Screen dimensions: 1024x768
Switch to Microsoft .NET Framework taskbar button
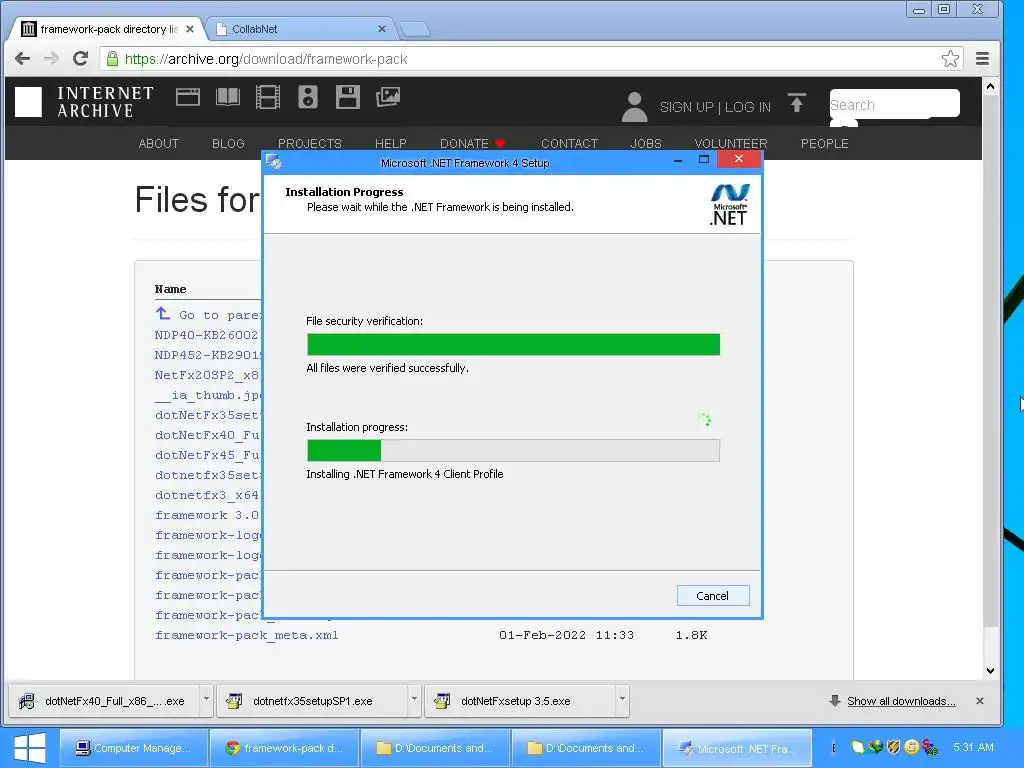[x=737, y=748]
